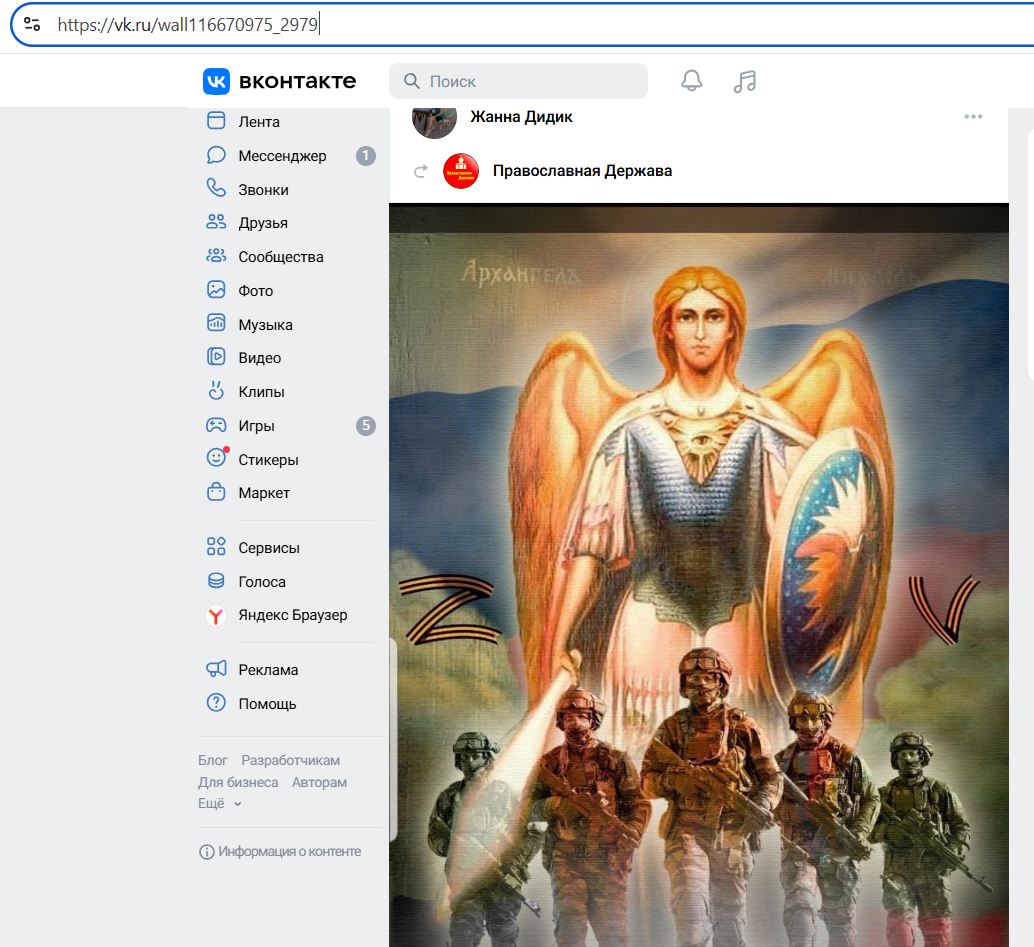Click the Сообщества group icon
Viewport: 1034px width, 947px height.
[x=216, y=256]
